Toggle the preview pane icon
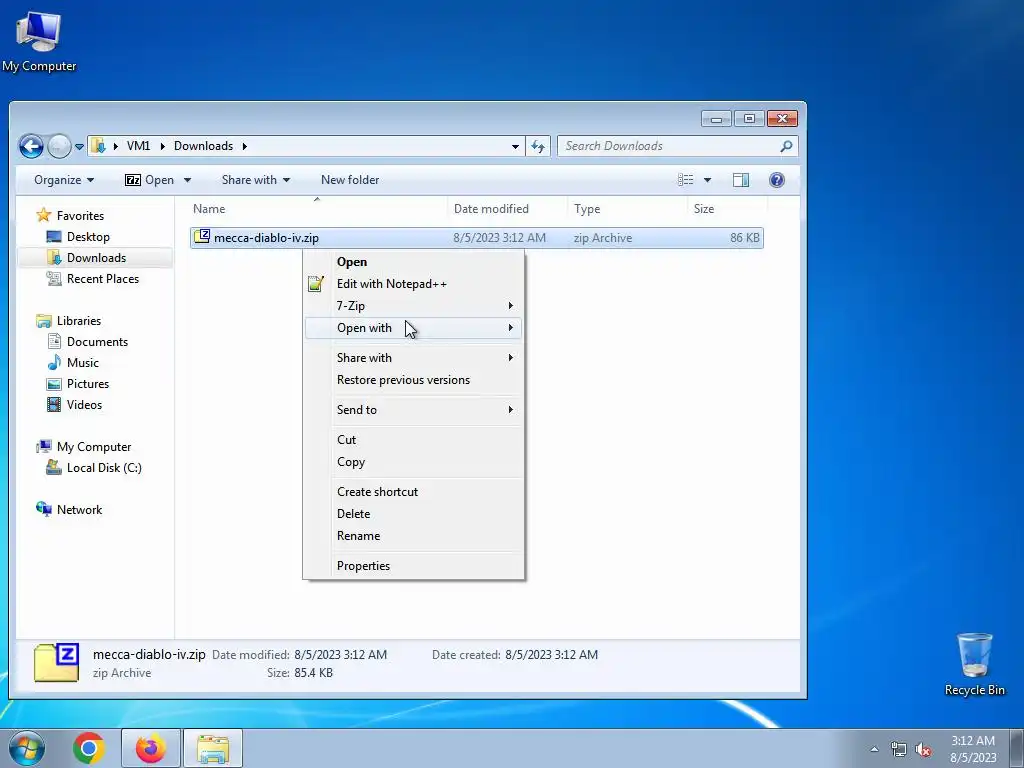Image resolution: width=1024 pixels, height=768 pixels. point(741,180)
